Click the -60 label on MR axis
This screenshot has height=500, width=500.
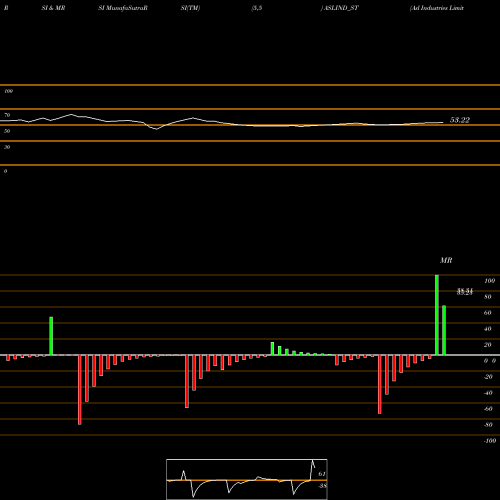point(488,409)
